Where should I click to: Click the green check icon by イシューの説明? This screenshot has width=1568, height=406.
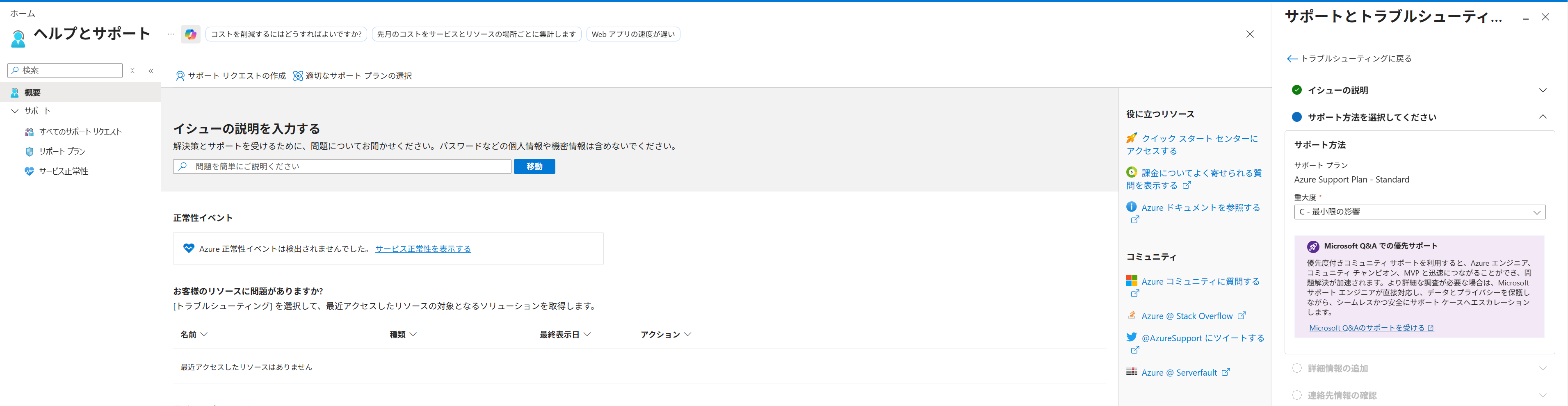click(1296, 90)
